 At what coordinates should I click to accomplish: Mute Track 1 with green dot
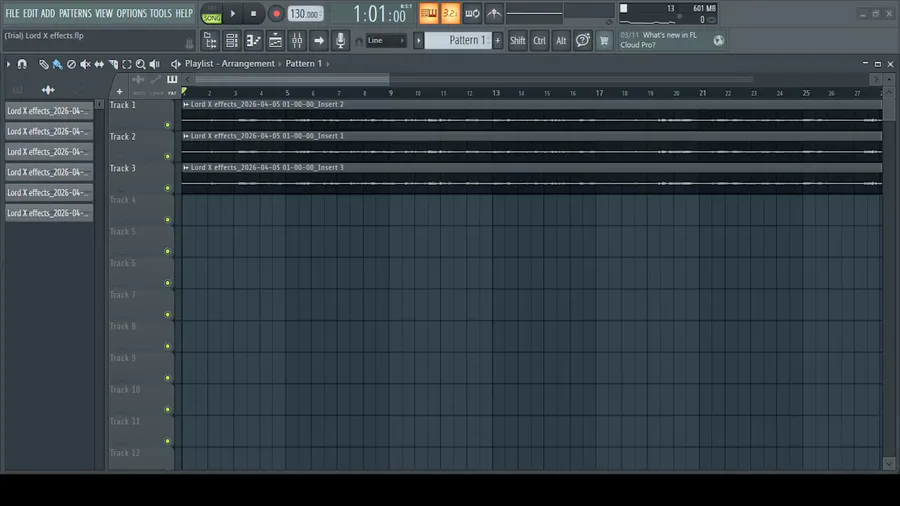[168, 125]
